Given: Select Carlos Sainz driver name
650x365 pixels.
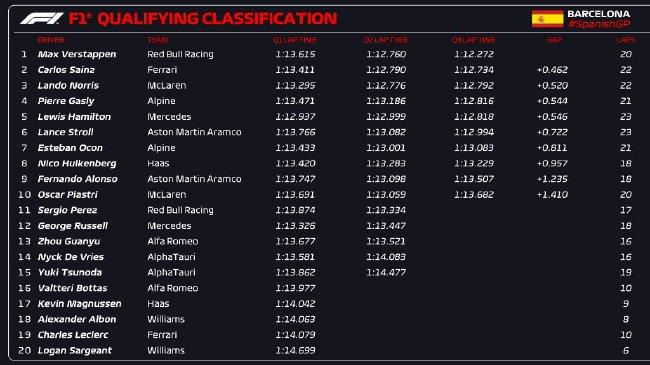Looking at the screenshot, I should point(66,70).
